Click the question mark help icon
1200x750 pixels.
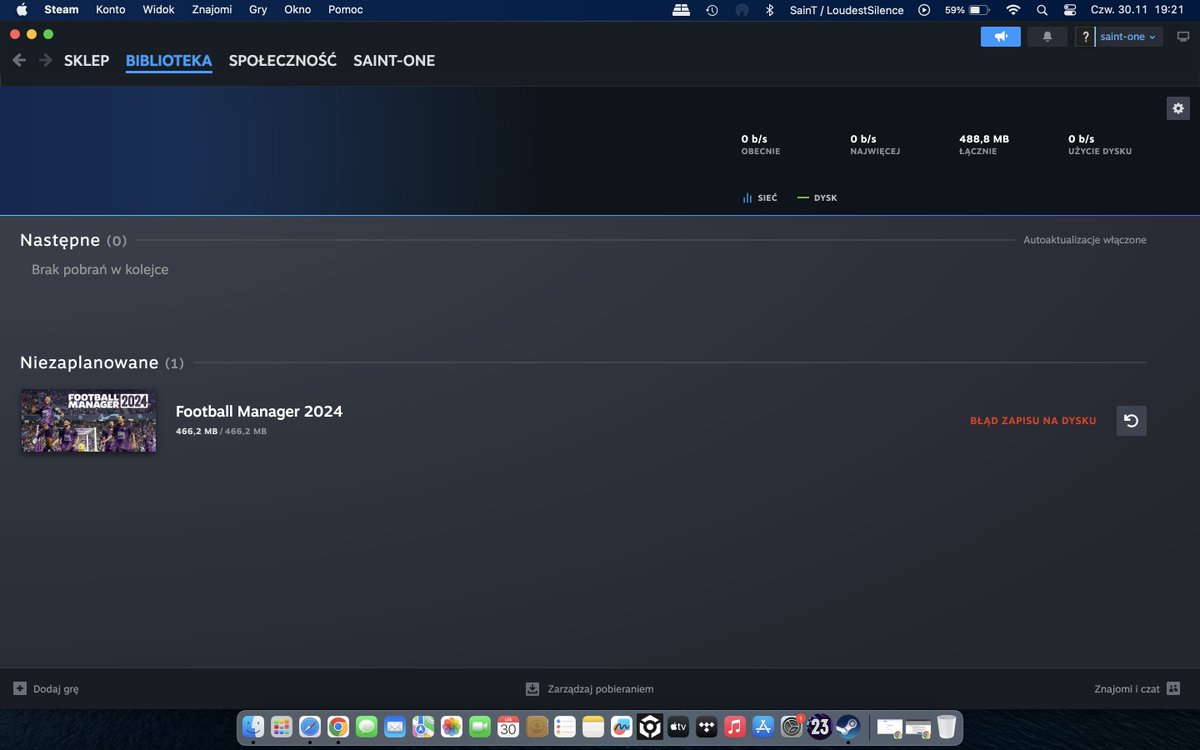coord(1085,37)
